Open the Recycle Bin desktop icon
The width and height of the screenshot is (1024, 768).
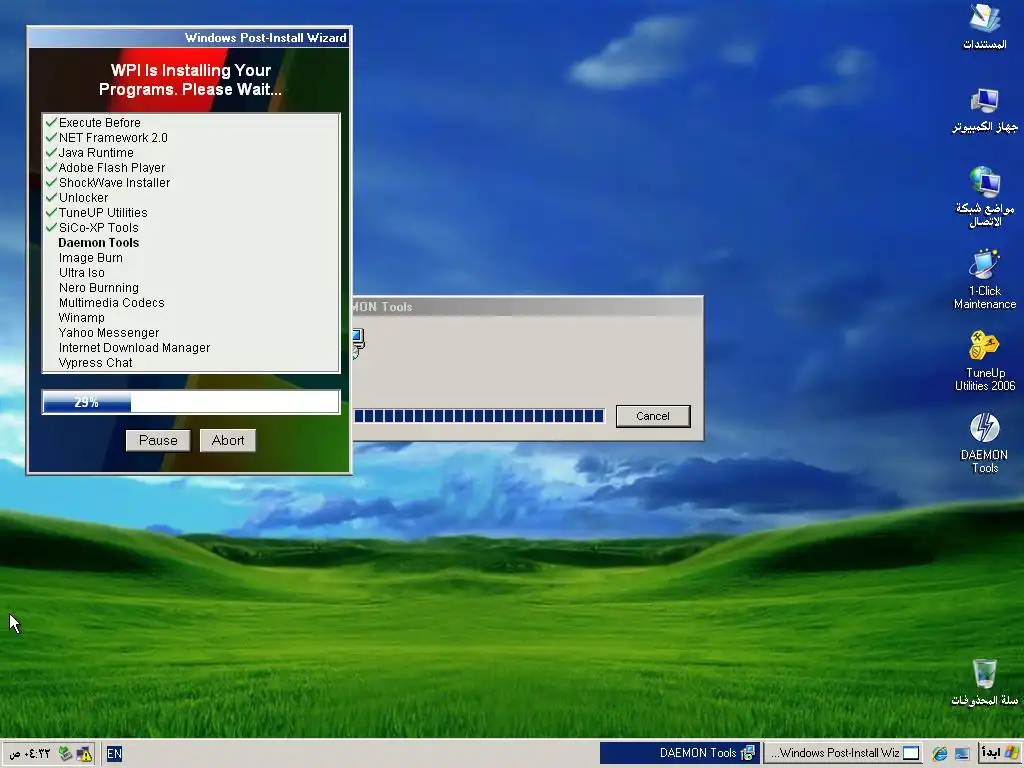click(984, 682)
